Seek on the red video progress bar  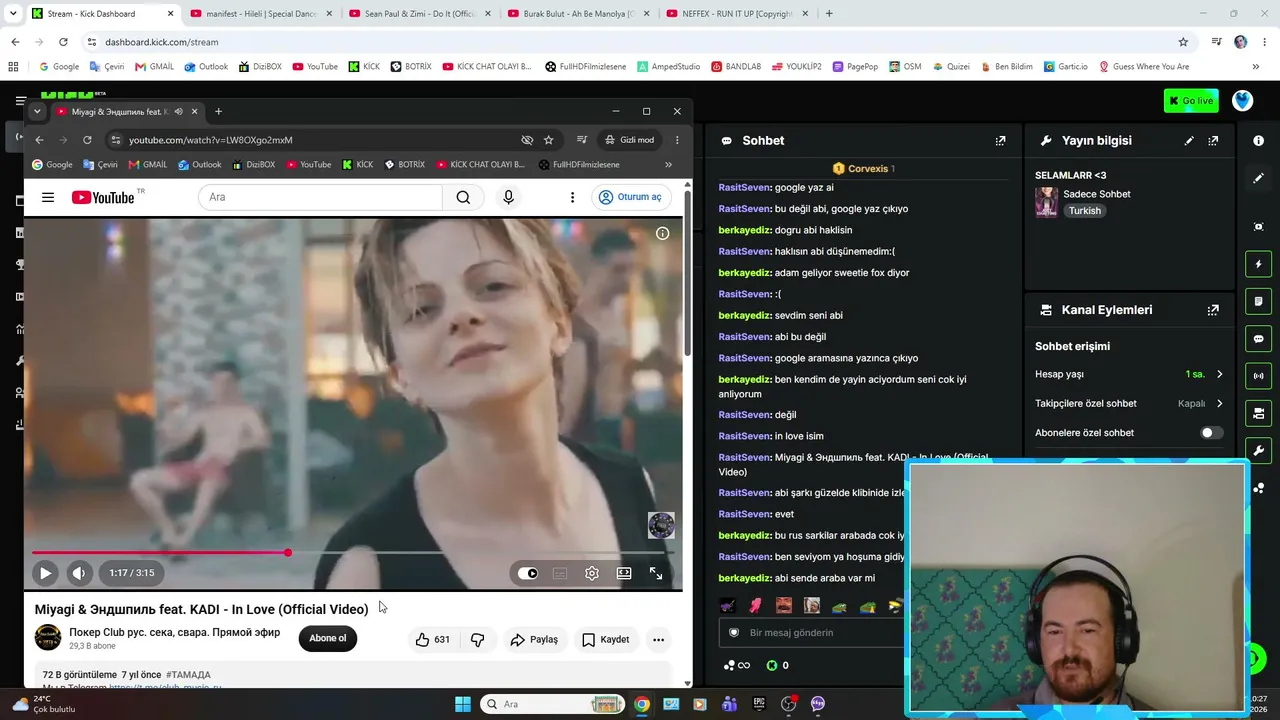coord(353,552)
